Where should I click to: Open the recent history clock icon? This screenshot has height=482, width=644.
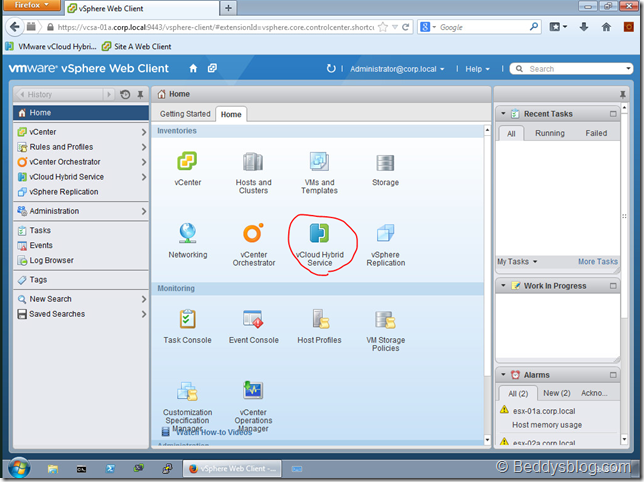125,95
